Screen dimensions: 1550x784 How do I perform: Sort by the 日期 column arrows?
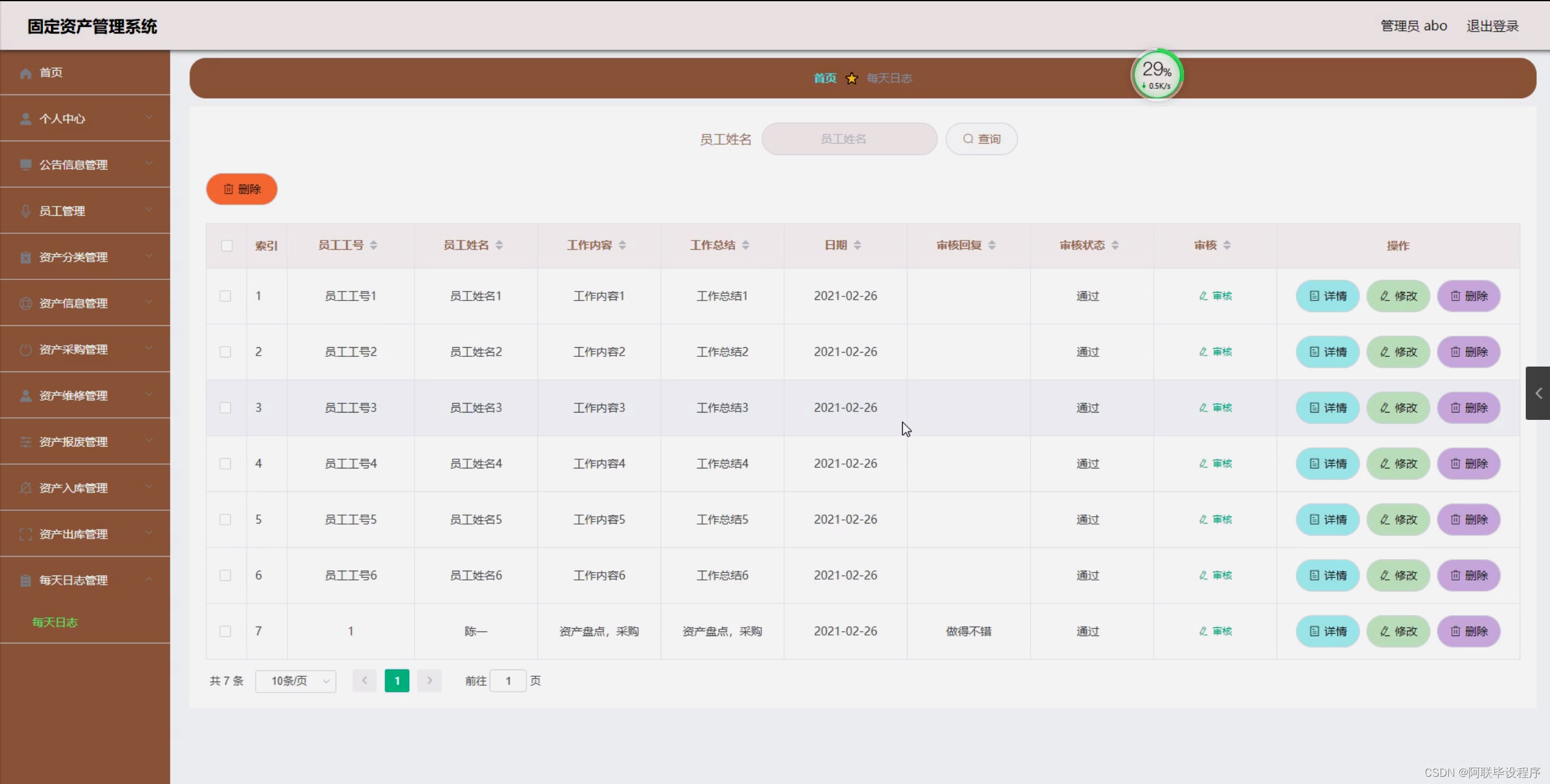(x=857, y=245)
